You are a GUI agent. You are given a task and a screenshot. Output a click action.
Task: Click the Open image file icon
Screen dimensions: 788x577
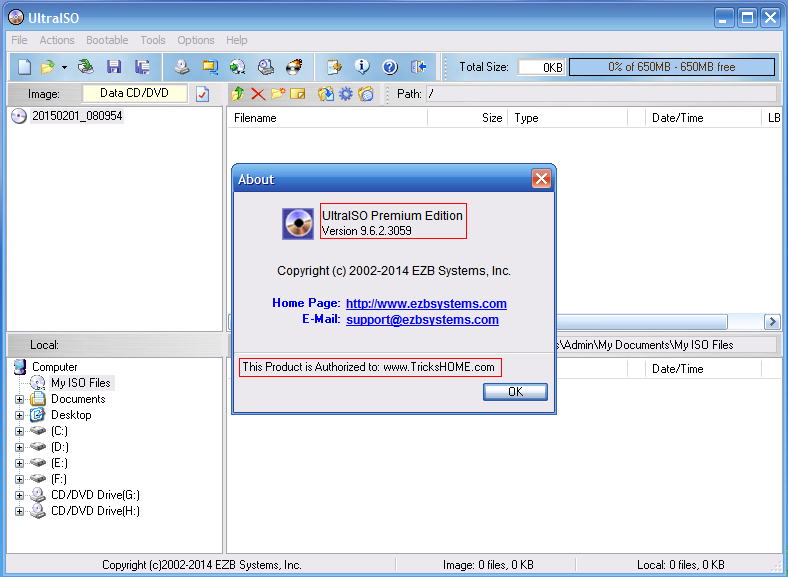tap(48, 67)
